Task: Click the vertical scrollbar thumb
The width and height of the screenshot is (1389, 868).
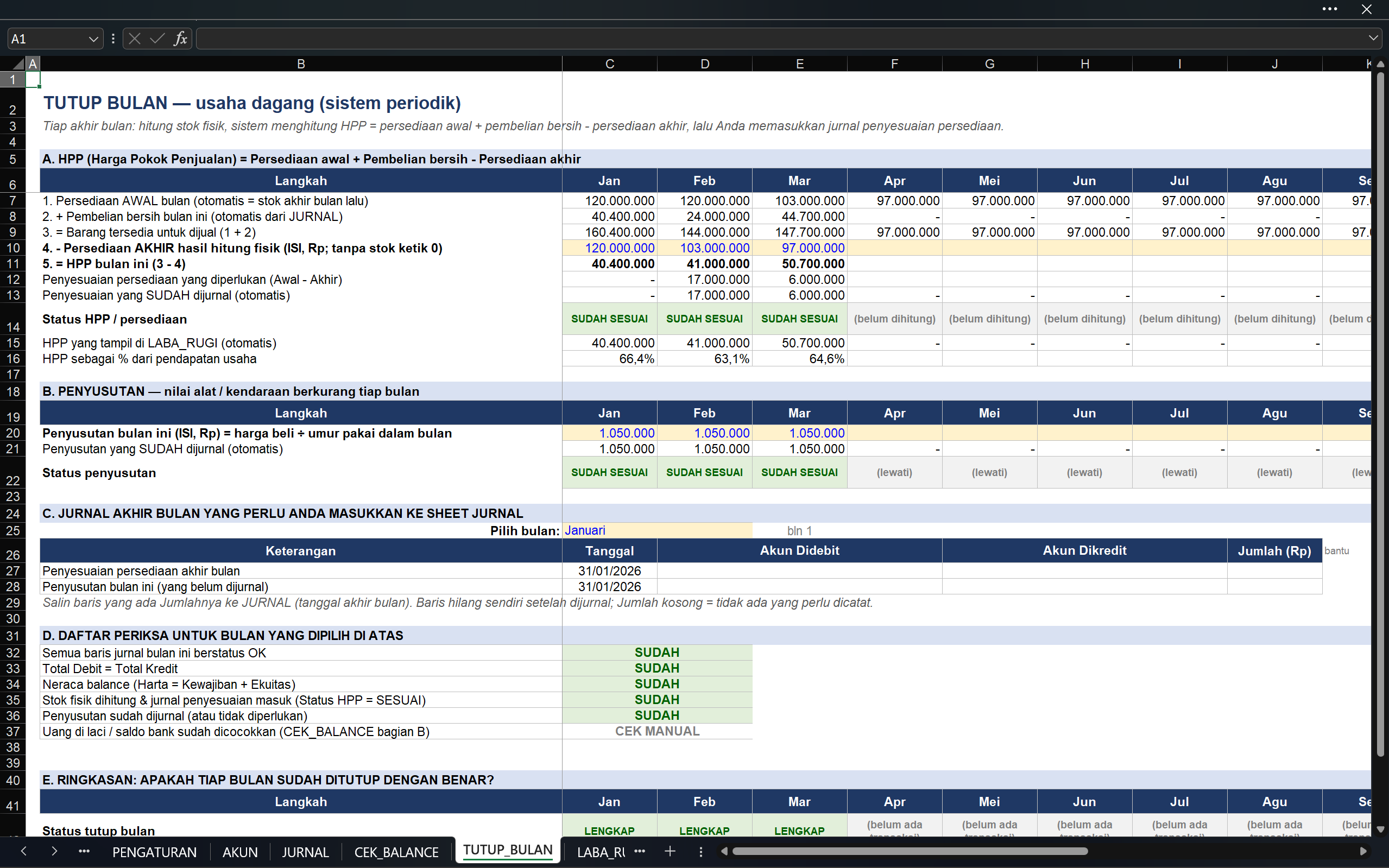Action: pos(1380,415)
